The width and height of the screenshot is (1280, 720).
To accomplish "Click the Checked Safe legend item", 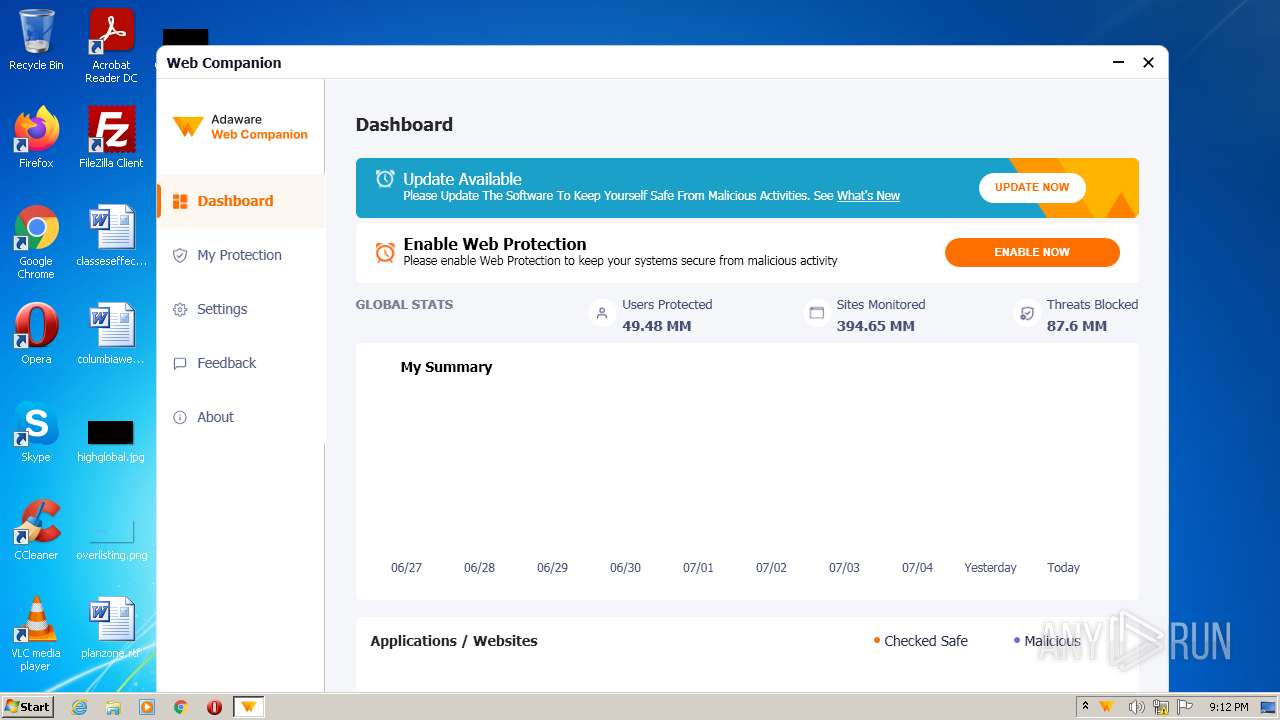I will pos(920,641).
